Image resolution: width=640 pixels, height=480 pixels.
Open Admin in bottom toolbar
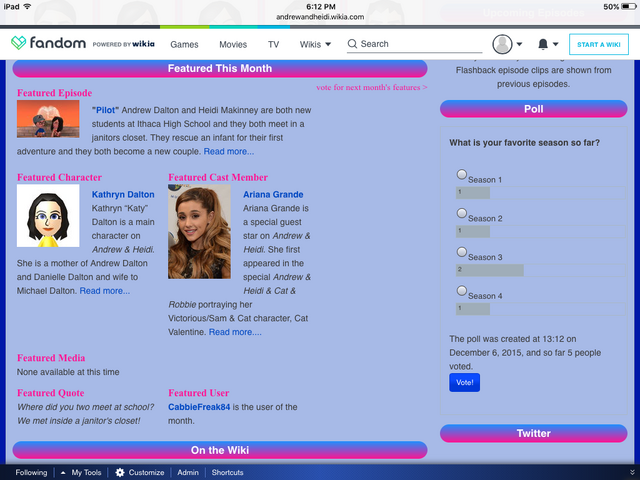(x=188, y=472)
